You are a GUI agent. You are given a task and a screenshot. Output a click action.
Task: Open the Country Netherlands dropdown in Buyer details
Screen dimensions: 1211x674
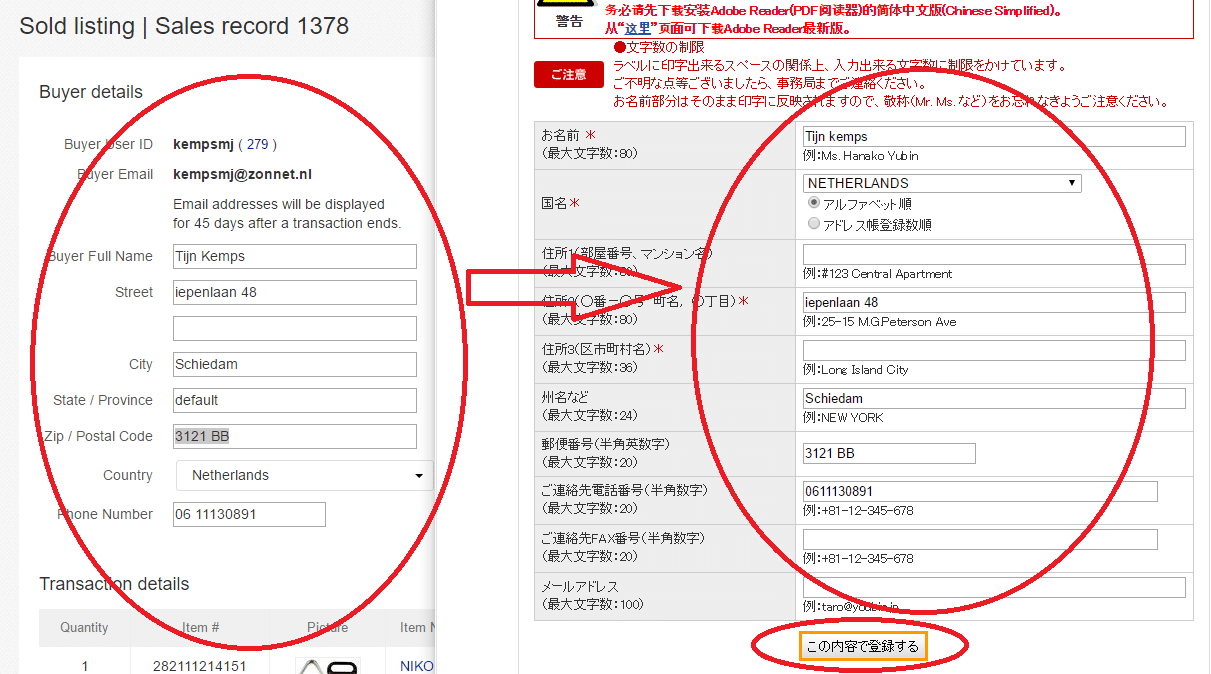tap(305, 475)
